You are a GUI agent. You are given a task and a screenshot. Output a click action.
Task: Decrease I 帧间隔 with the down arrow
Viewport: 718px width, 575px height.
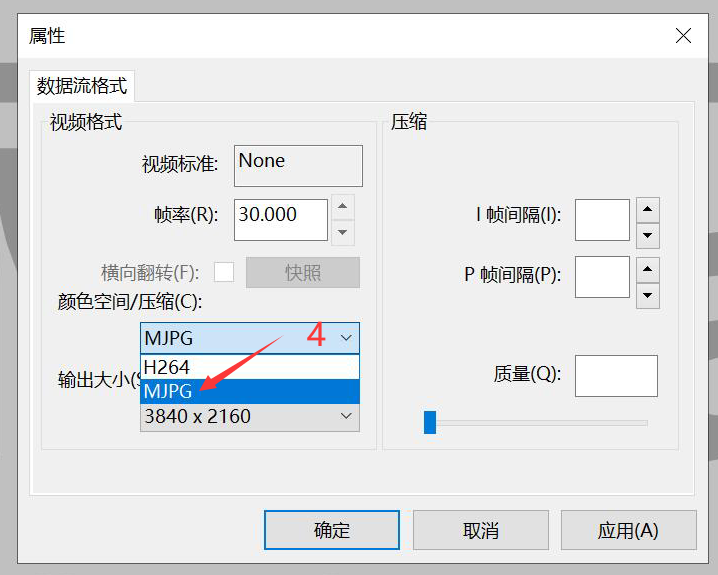(x=647, y=236)
